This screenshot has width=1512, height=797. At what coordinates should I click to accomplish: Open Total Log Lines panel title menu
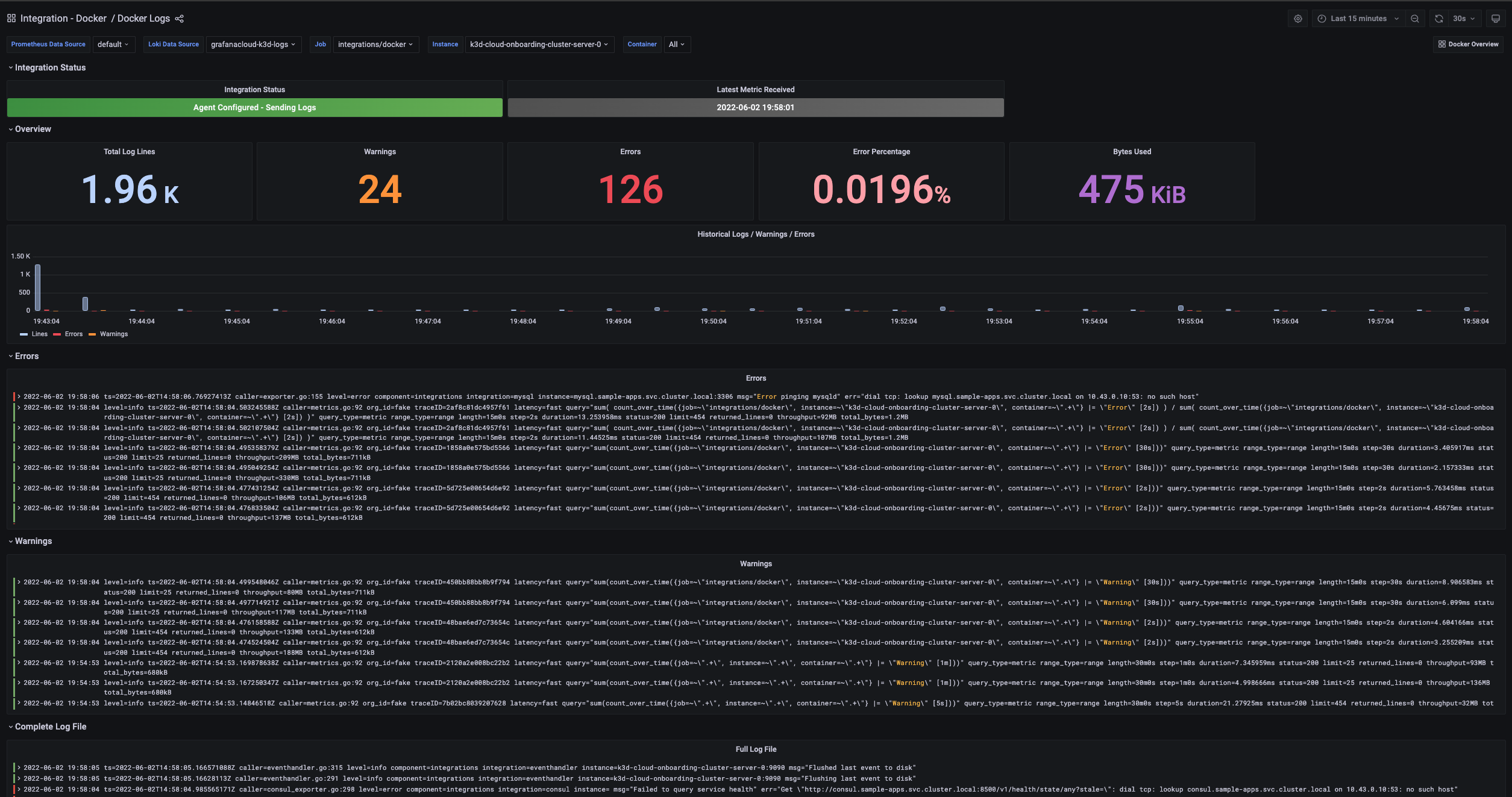pyautogui.click(x=129, y=152)
